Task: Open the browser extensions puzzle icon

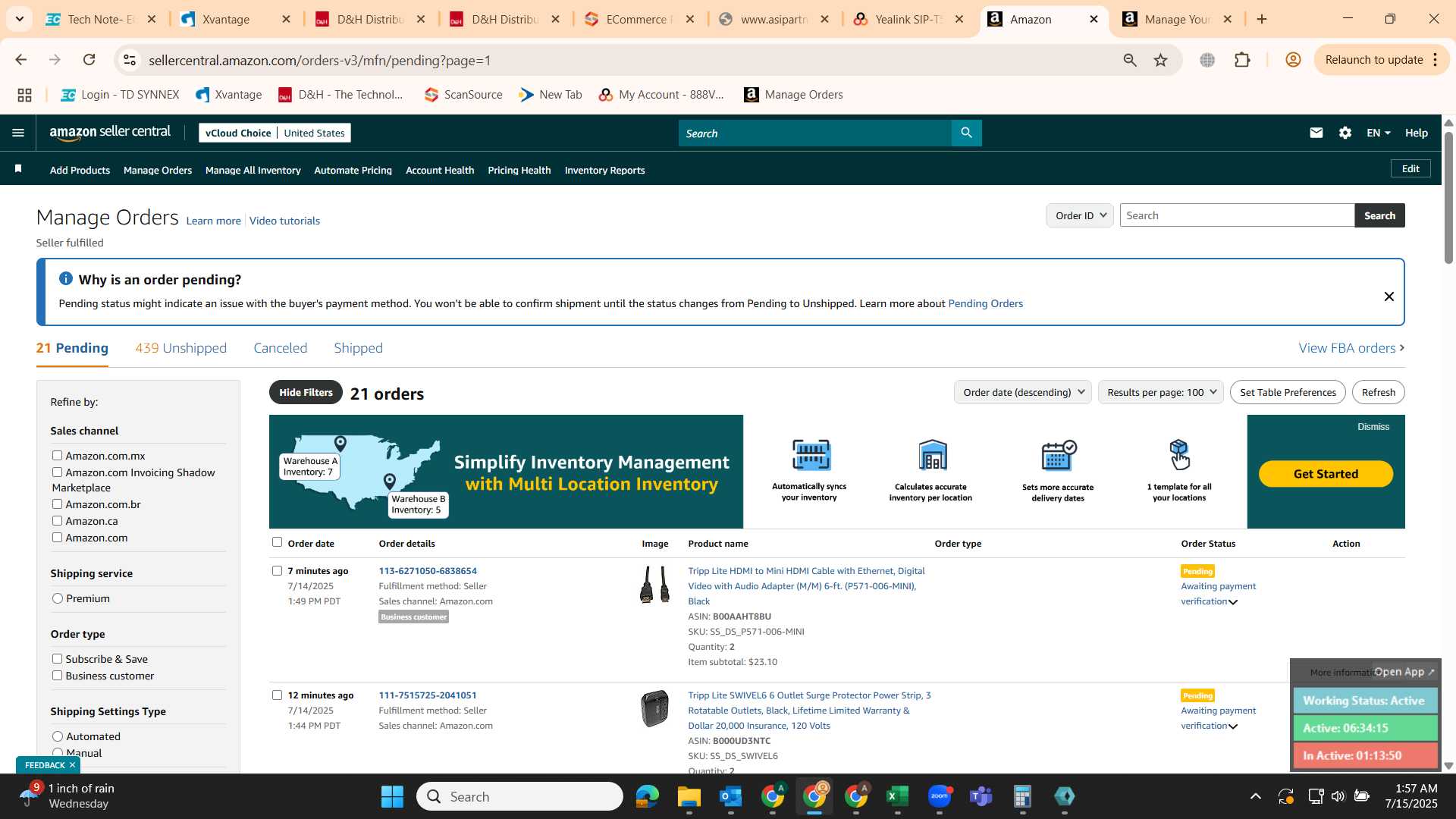Action: [1242, 60]
